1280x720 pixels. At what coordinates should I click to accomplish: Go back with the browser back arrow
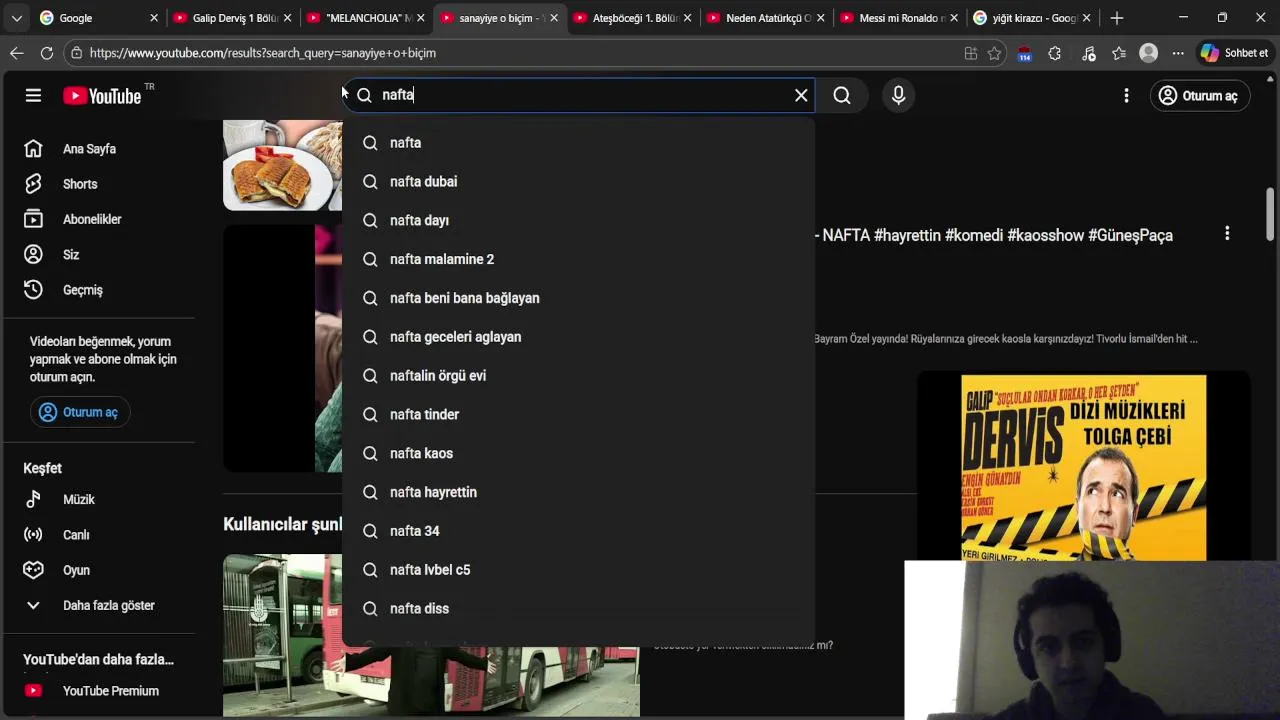coord(17,53)
